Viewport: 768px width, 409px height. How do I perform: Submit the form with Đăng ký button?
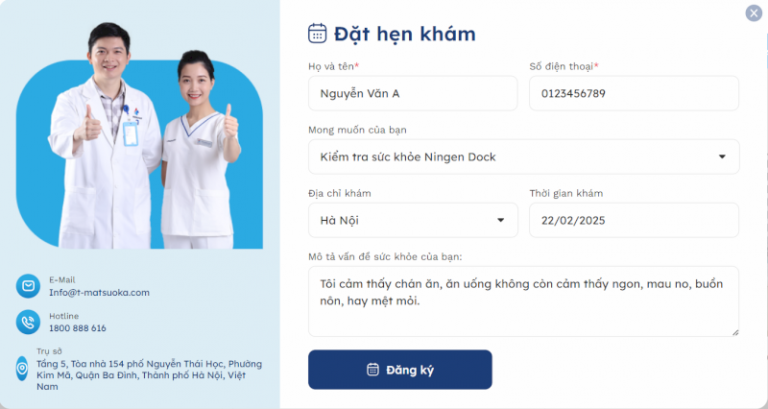click(x=400, y=369)
